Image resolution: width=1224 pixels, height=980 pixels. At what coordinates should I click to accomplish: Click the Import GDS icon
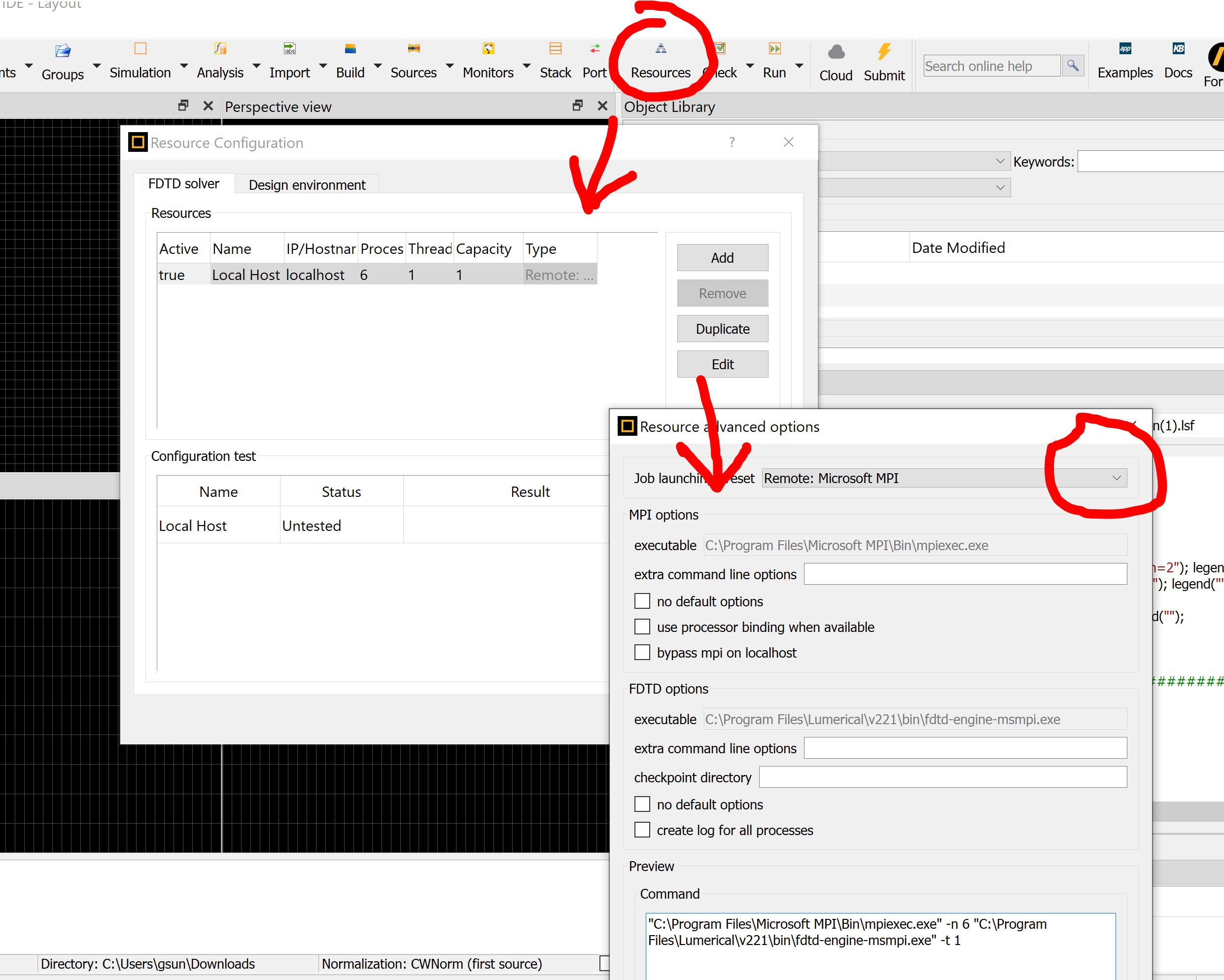[289, 49]
